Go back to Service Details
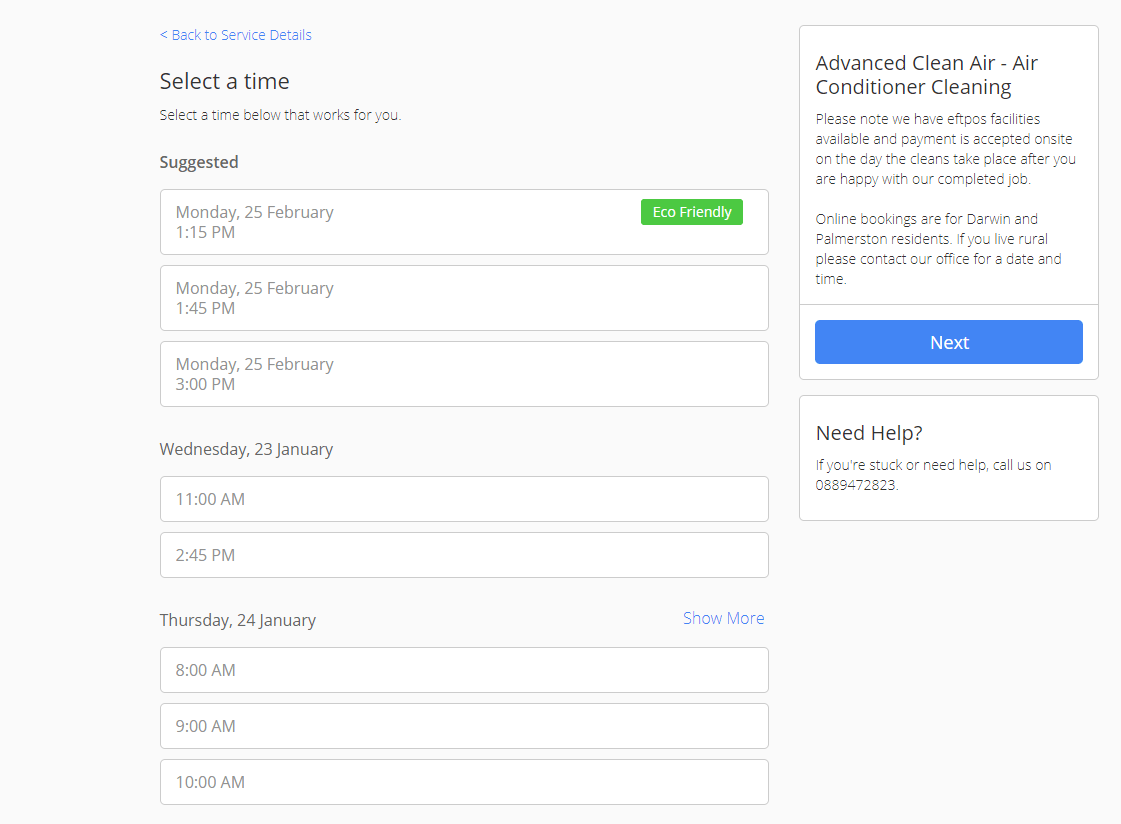This screenshot has height=824, width=1121. pyautogui.click(x=235, y=35)
